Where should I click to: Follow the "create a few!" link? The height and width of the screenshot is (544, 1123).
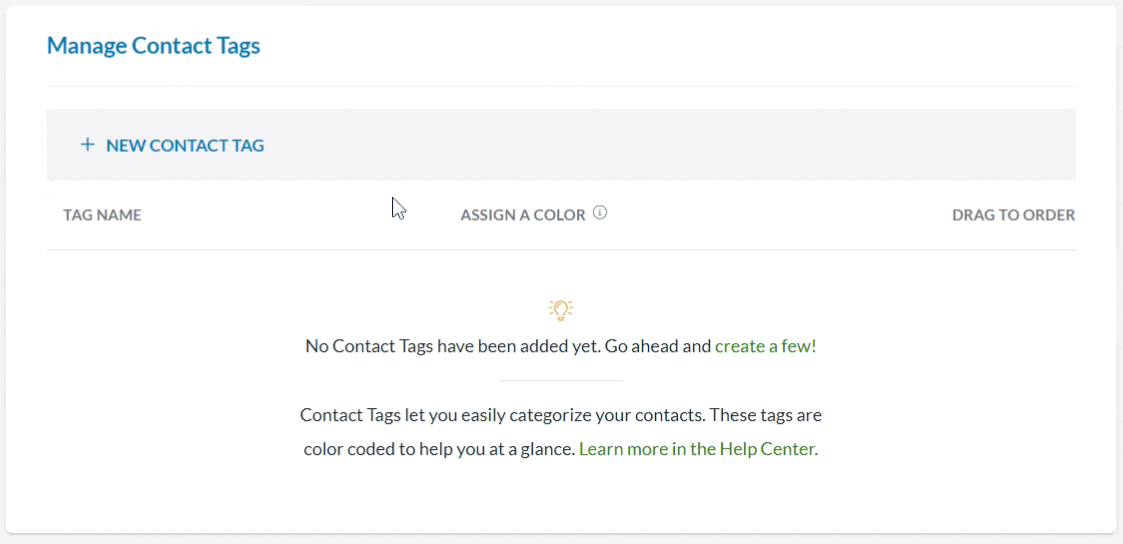pyautogui.click(x=765, y=347)
